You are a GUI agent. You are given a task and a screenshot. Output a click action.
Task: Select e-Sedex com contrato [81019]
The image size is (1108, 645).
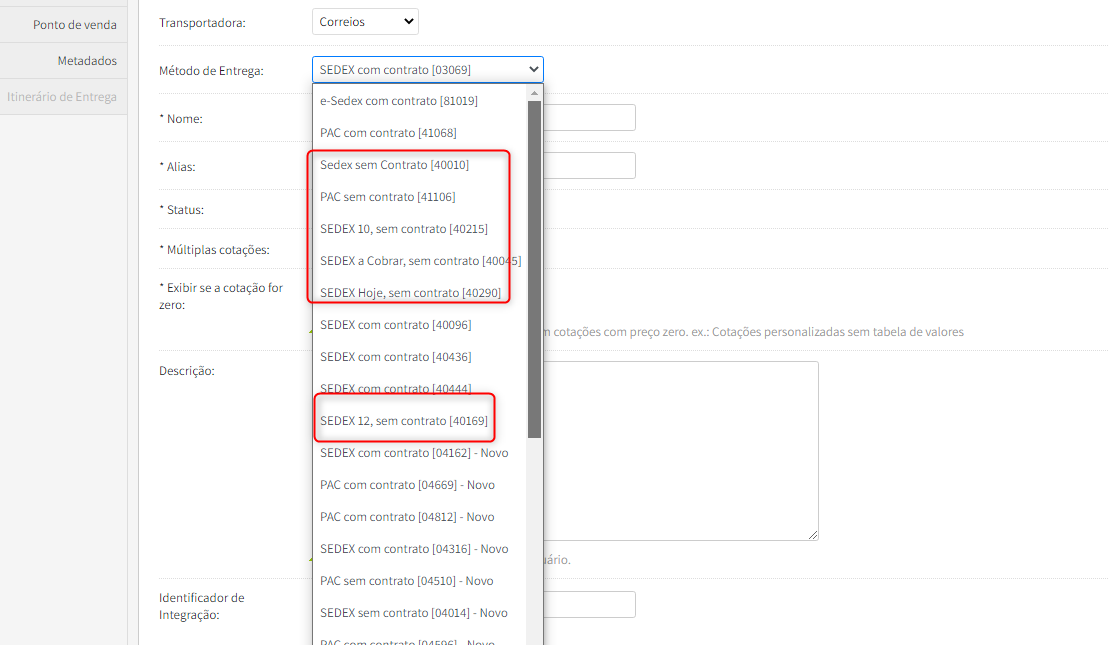[420, 101]
